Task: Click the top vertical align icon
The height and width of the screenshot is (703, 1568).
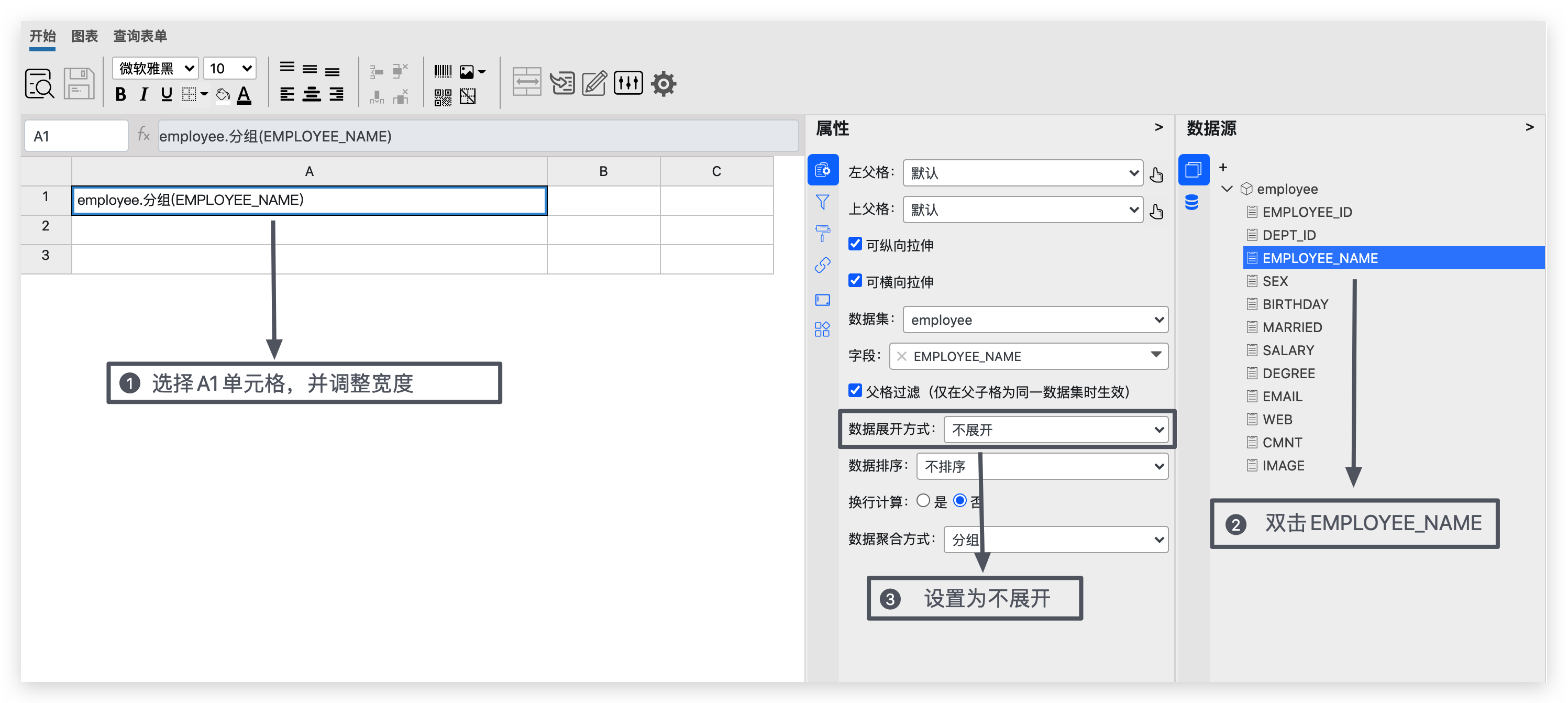Action: coord(288,68)
